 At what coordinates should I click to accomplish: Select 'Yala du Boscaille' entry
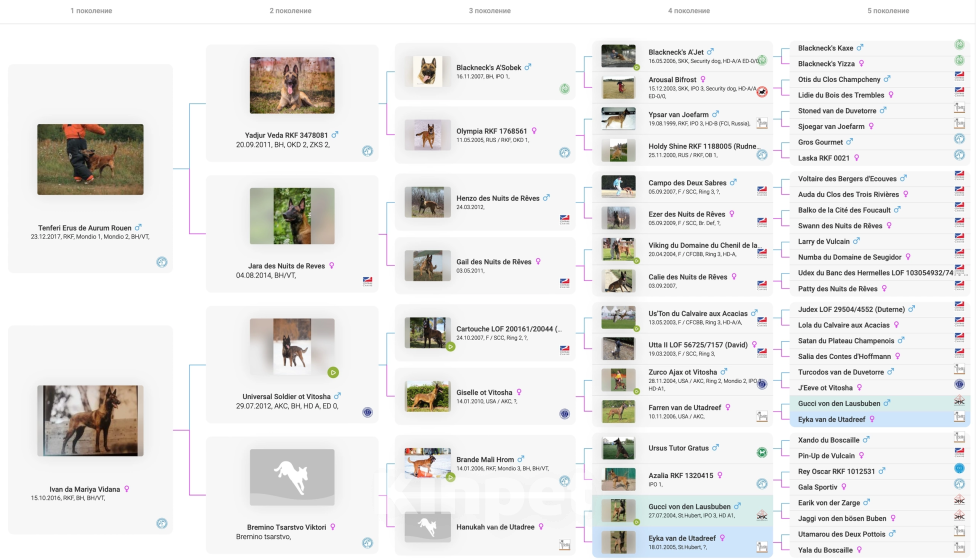click(825, 550)
